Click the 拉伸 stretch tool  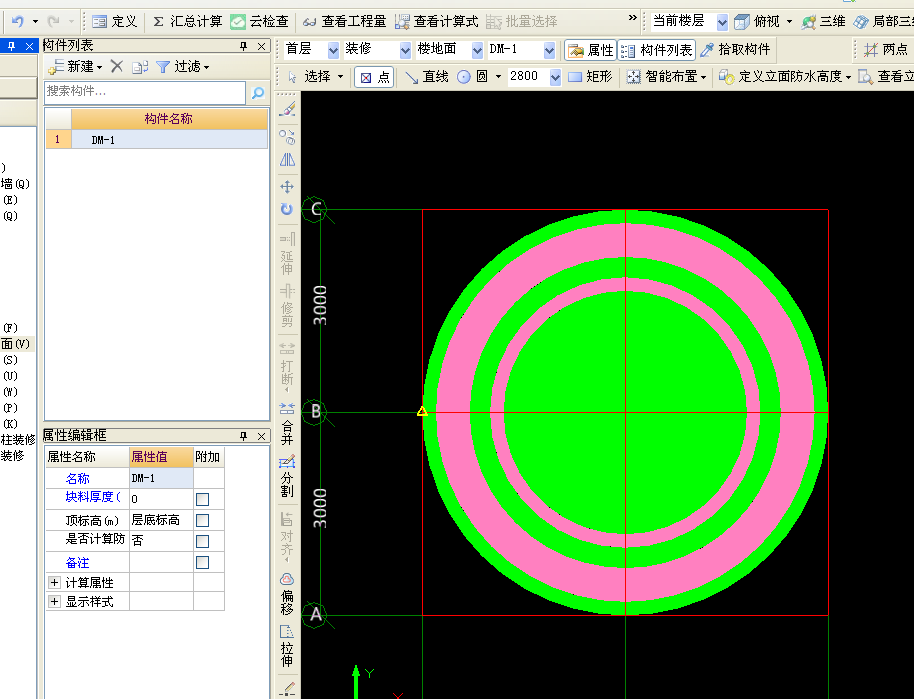click(287, 646)
